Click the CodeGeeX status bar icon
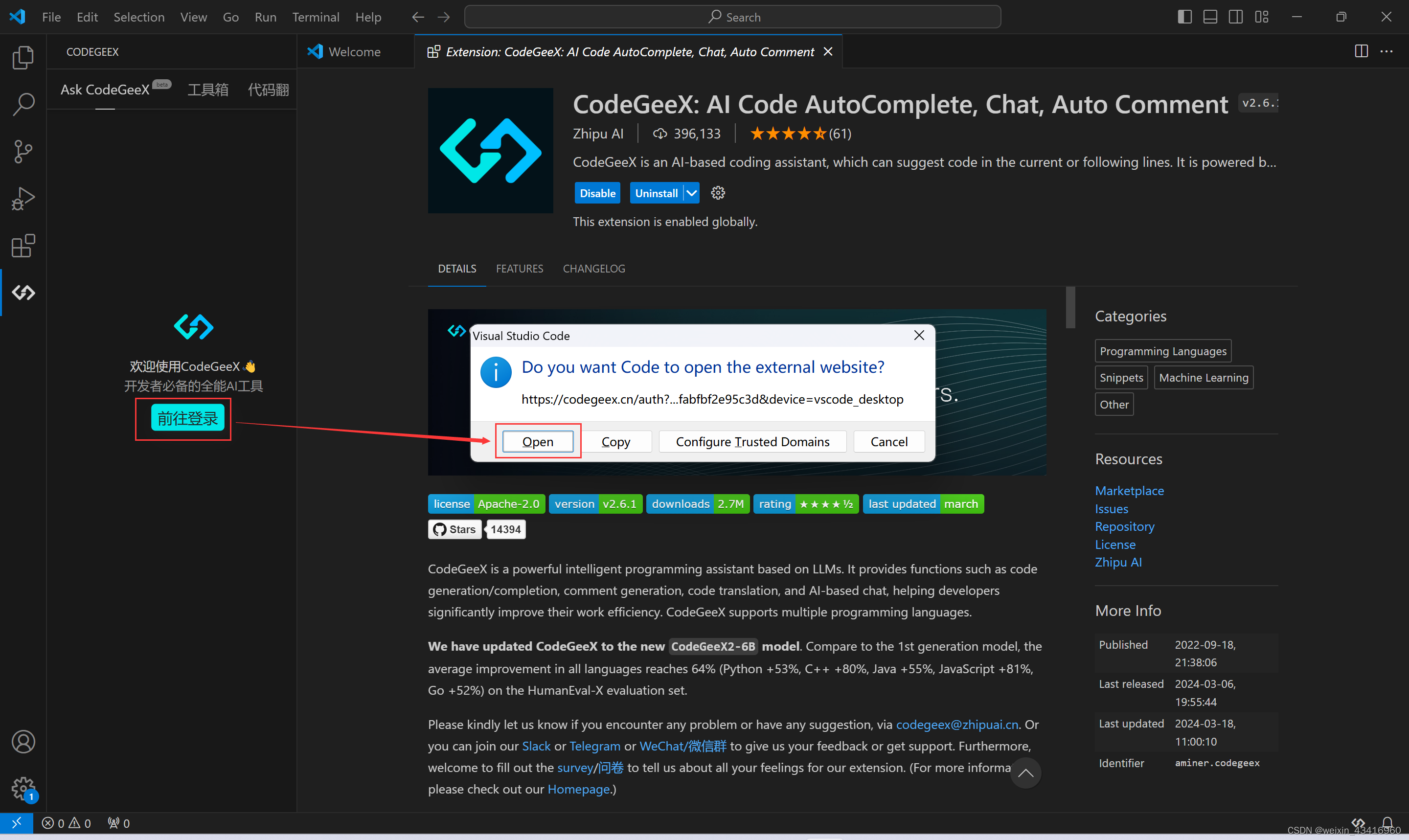 point(1358,822)
